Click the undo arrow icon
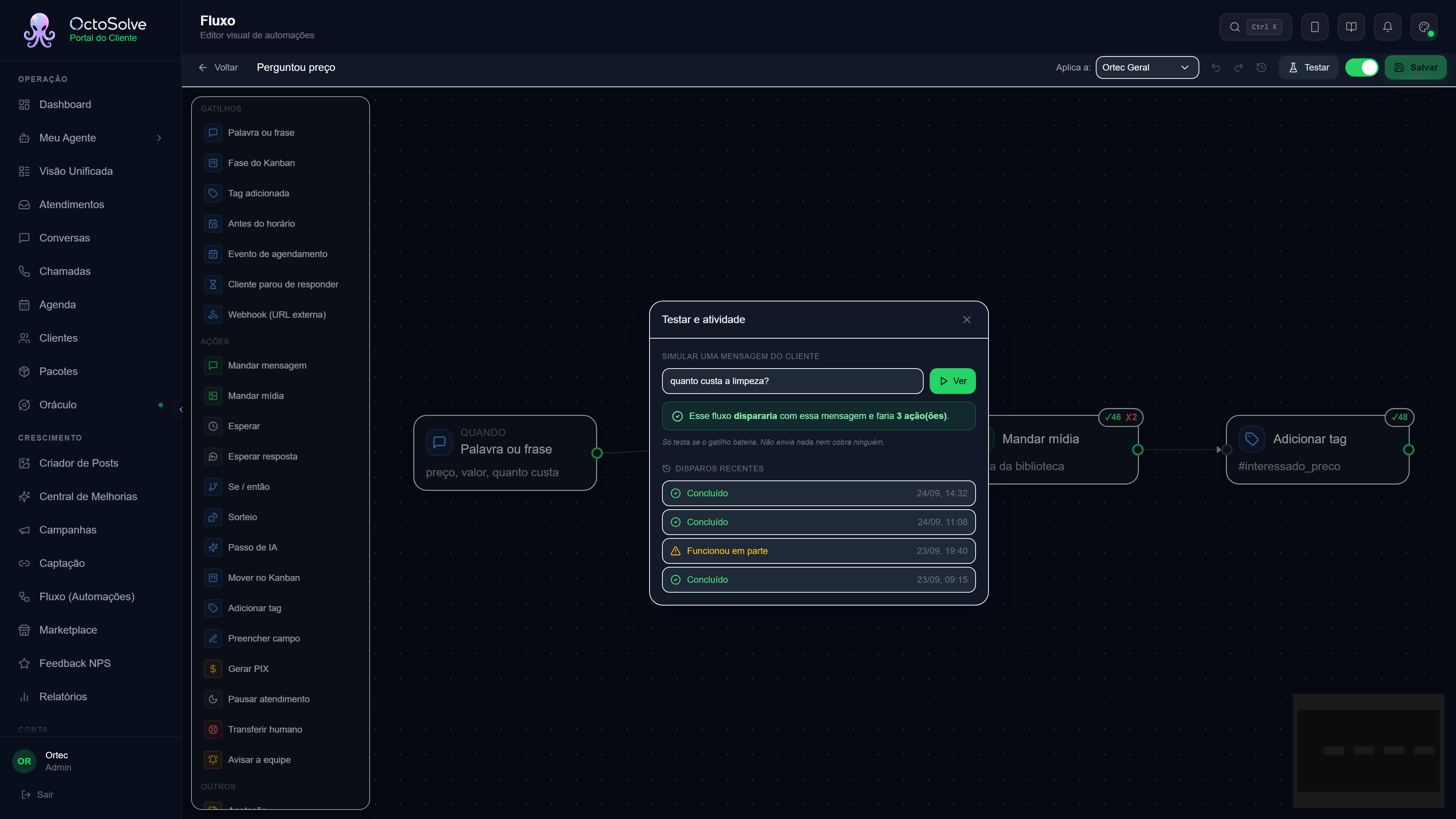1456x819 pixels. click(x=1216, y=67)
